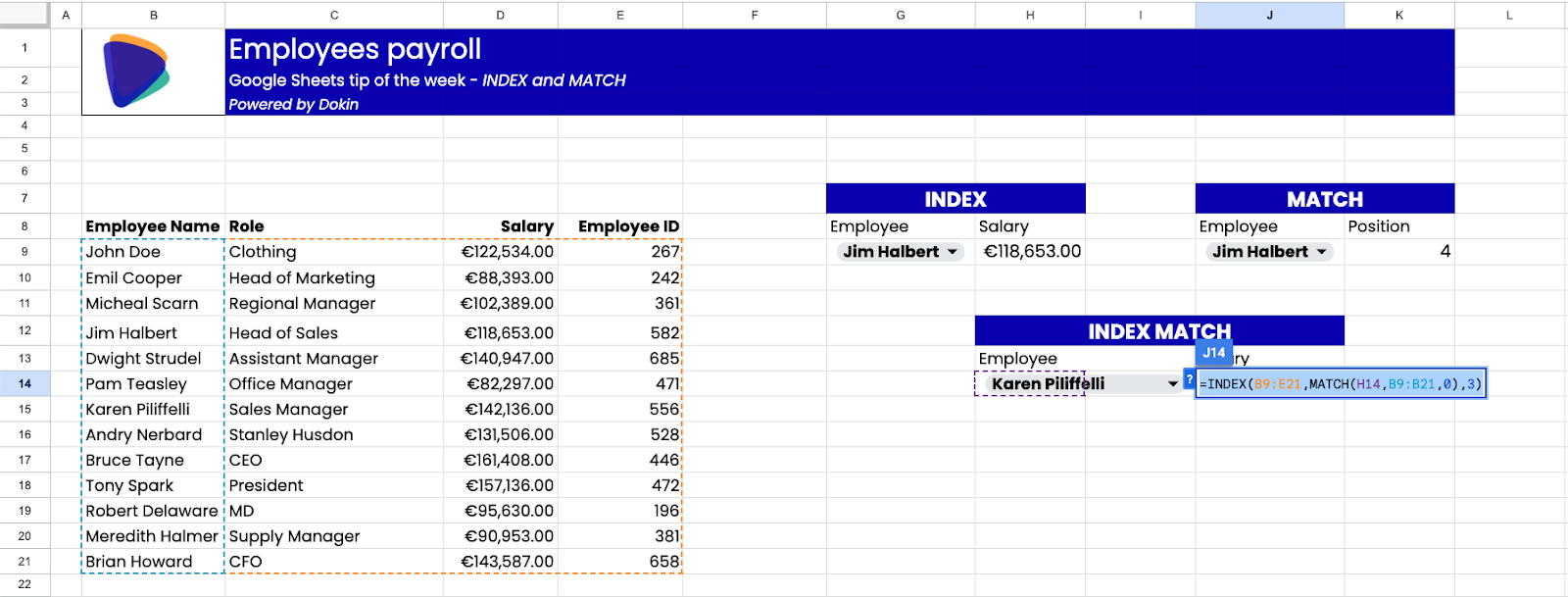Select the Bruce Tayne cell
The image size is (1568, 597).
[153, 461]
